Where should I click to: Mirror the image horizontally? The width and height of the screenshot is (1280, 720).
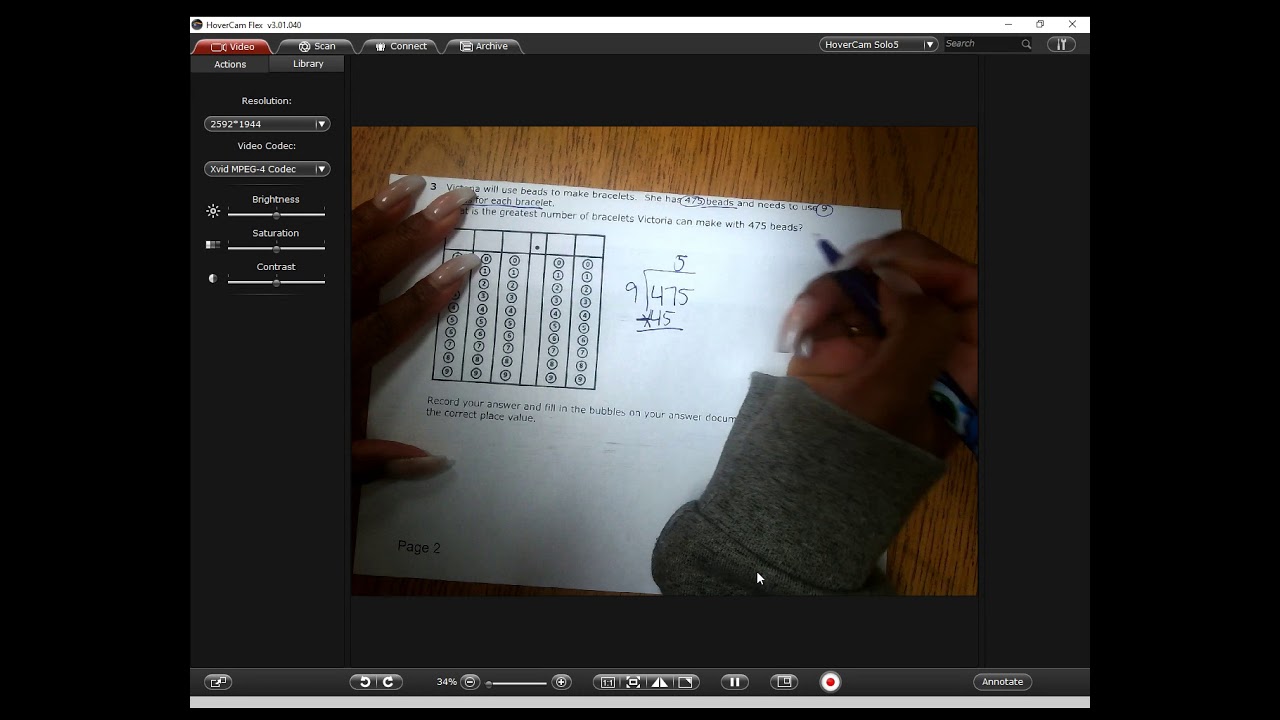(659, 682)
